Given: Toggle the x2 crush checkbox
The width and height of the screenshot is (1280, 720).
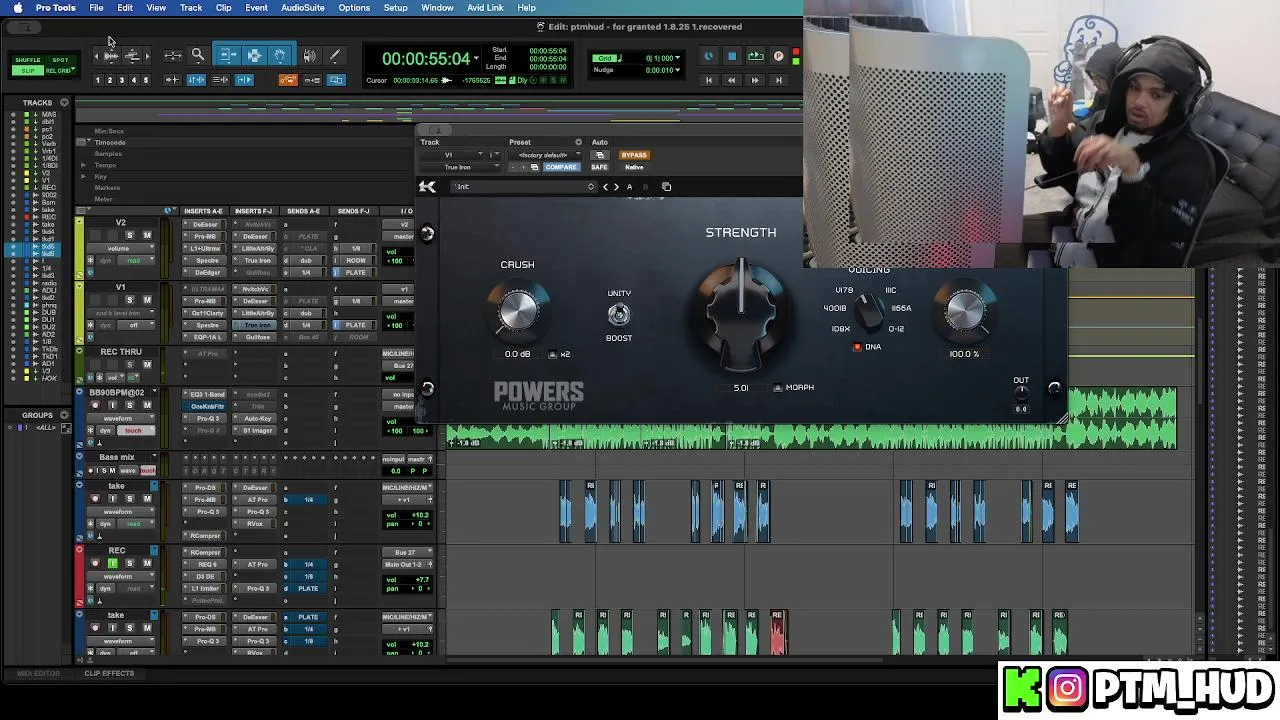Looking at the screenshot, I should tap(553, 354).
